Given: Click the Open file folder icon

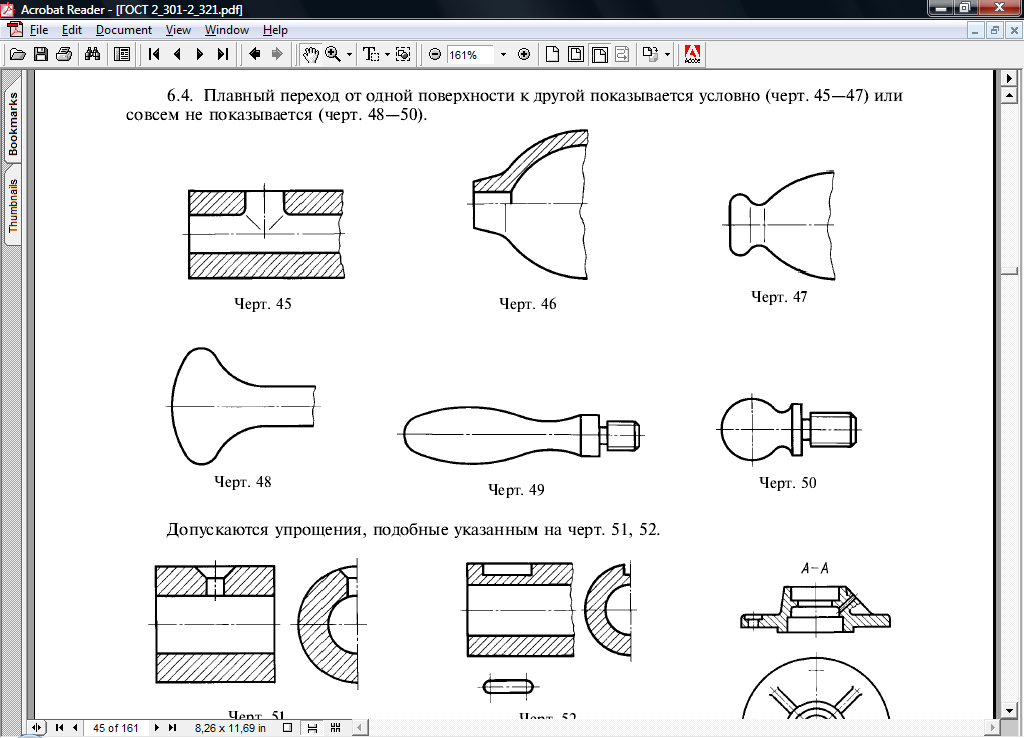Looking at the screenshot, I should tap(18, 54).
